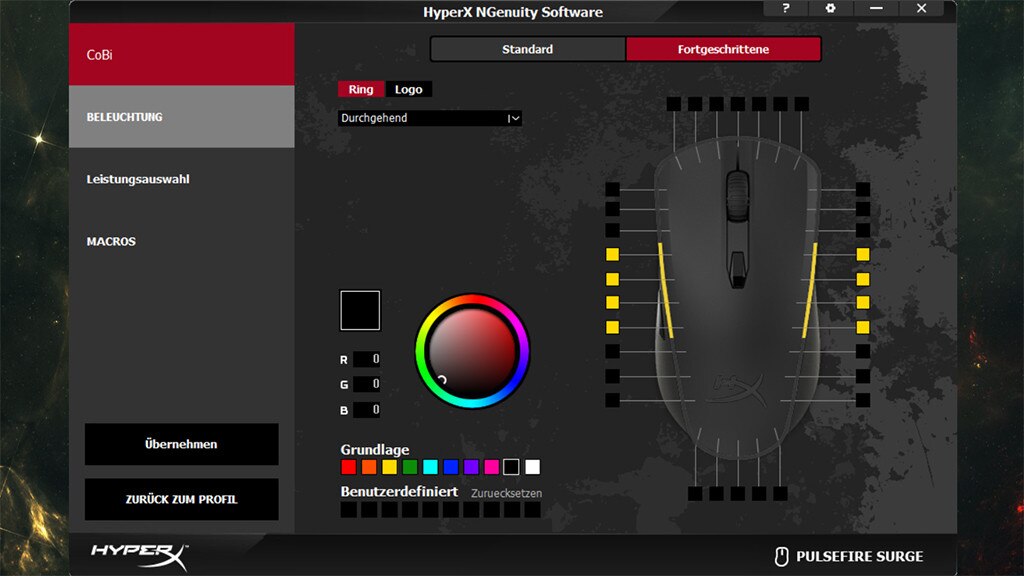Close the HyperX NGenuity Software window
Image resolution: width=1024 pixels, height=576 pixels.
tap(921, 8)
